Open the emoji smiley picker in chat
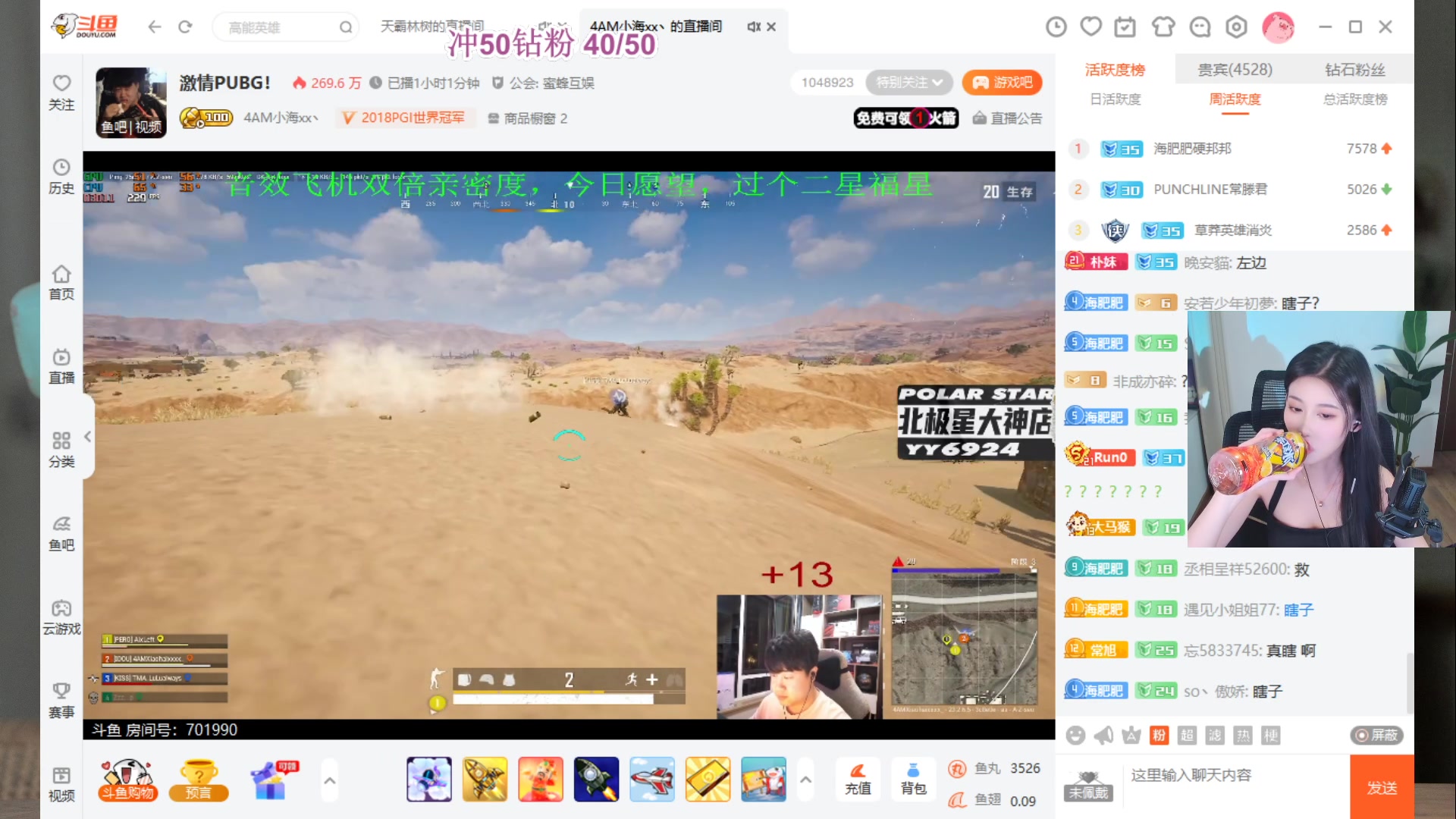 1075,736
